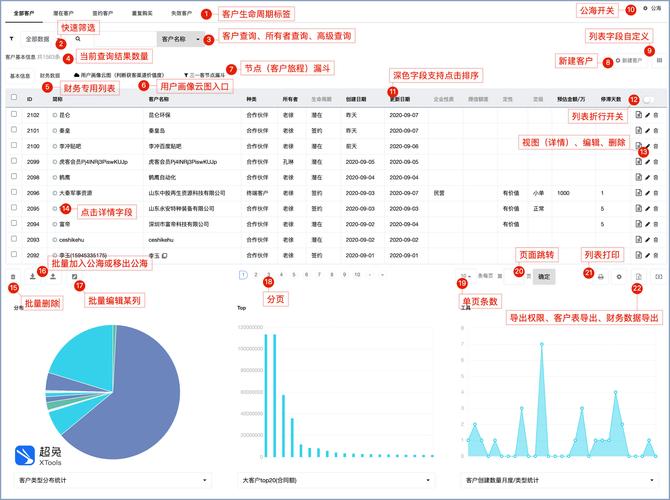Click the page jump number input
The image size is (670, 500).
tap(516, 276)
